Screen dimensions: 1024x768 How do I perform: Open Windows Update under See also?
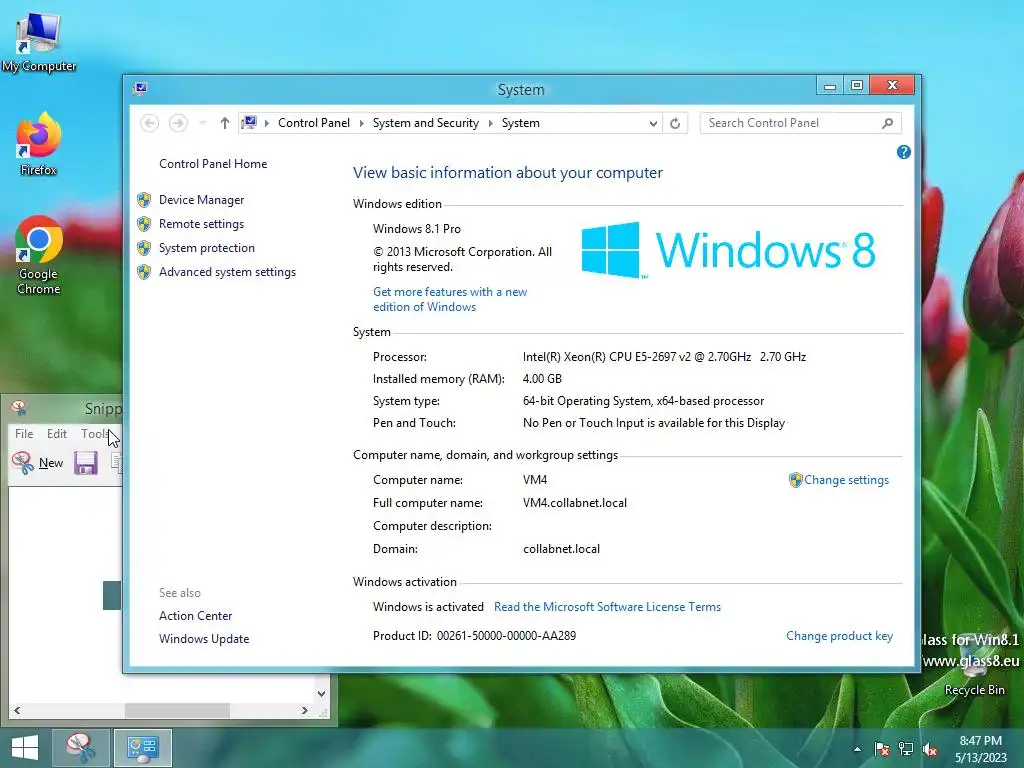coord(204,639)
